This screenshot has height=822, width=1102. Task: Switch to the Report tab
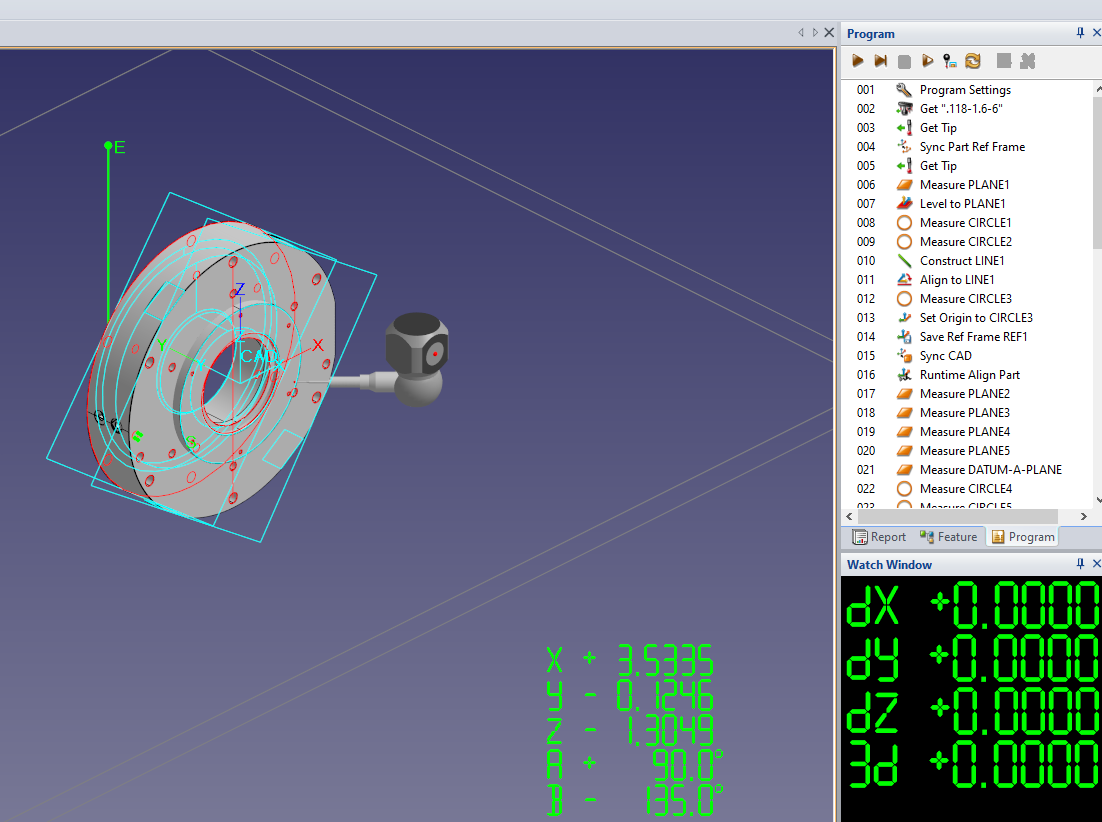(879, 537)
